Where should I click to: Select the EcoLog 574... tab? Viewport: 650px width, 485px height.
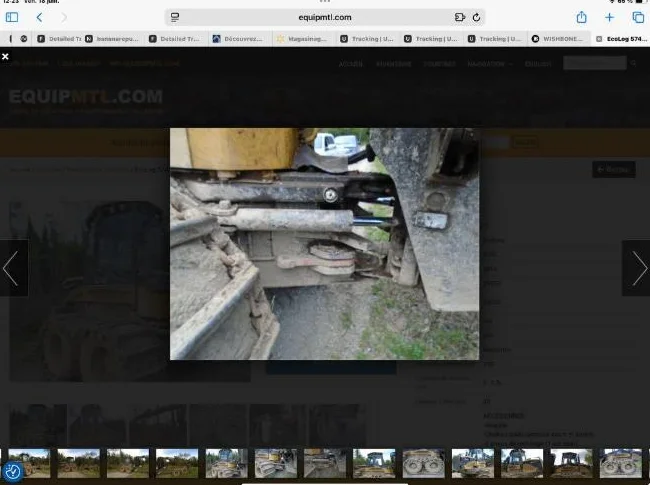pyautogui.click(x=621, y=39)
